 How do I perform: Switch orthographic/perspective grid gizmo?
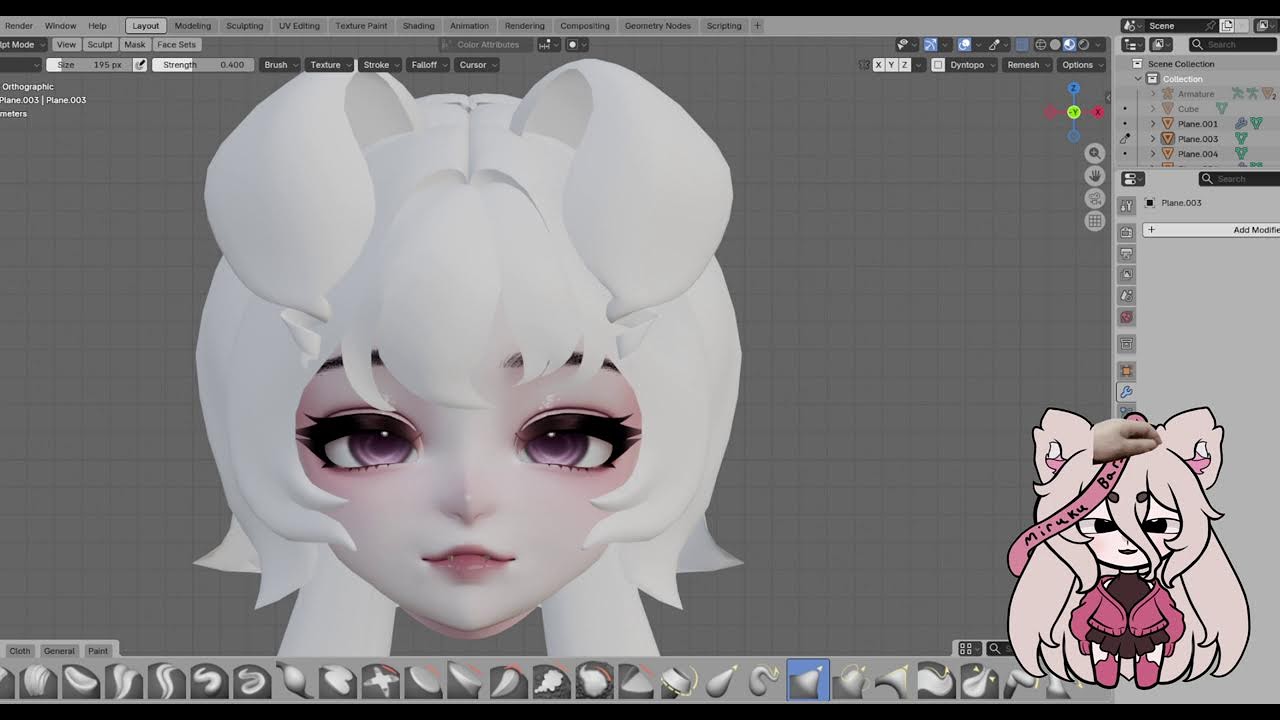(1095, 221)
